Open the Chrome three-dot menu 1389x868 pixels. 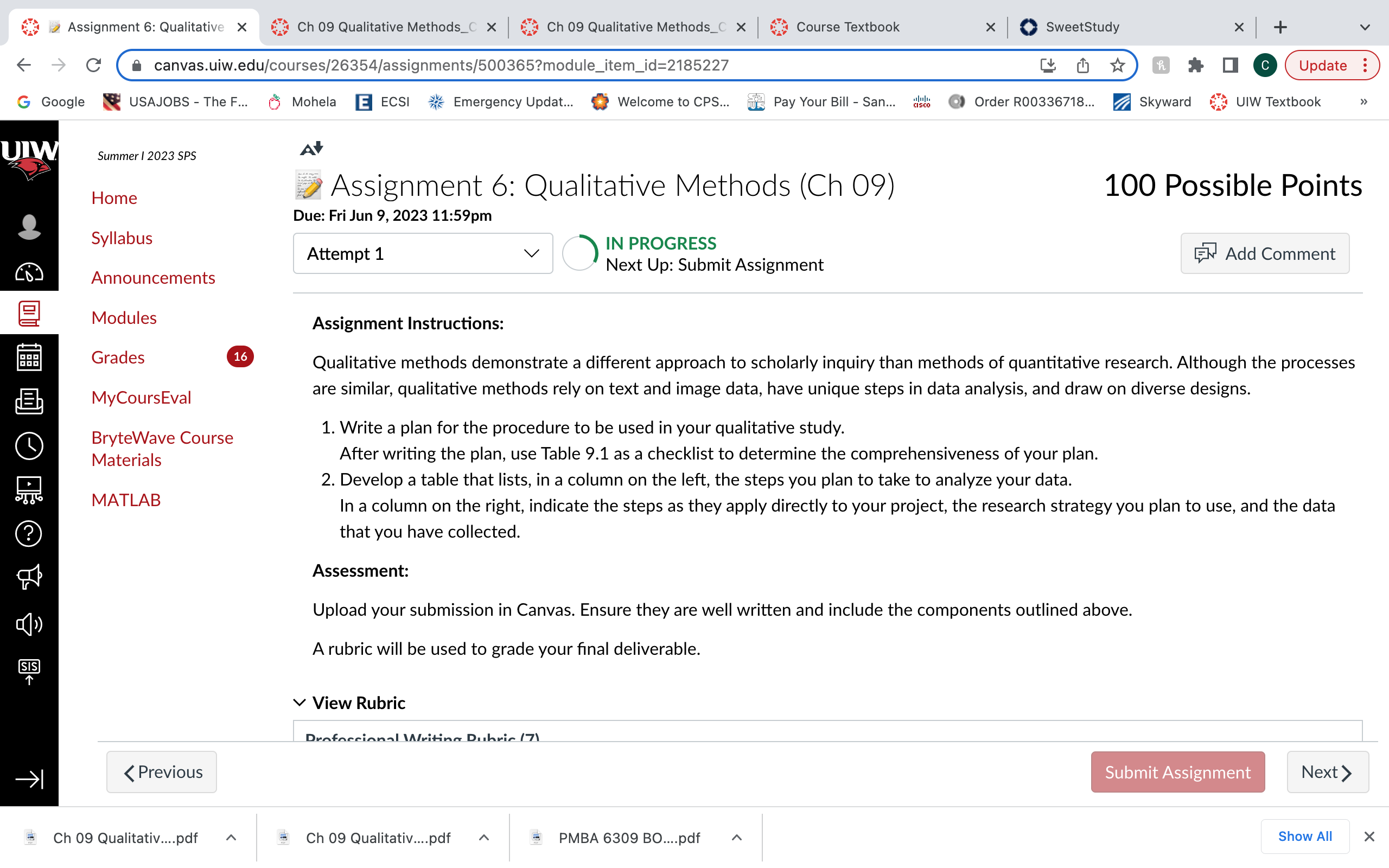[1366, 66]
